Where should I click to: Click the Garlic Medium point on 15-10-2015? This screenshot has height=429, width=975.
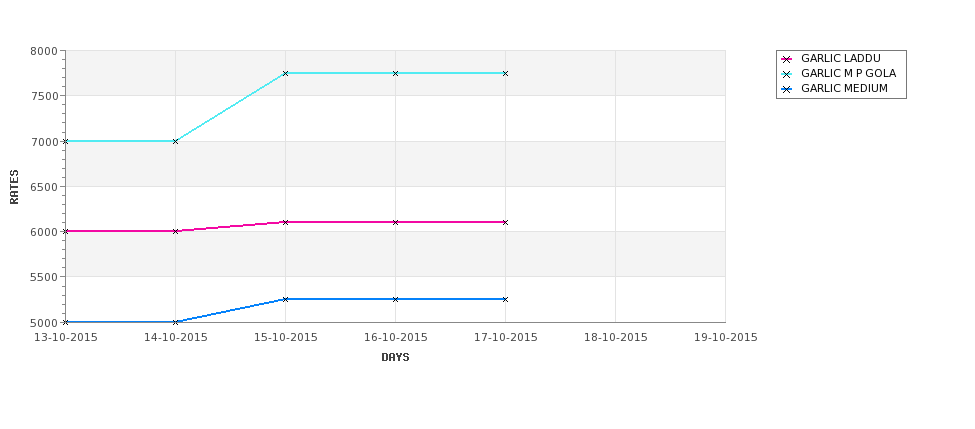[285, 299]
